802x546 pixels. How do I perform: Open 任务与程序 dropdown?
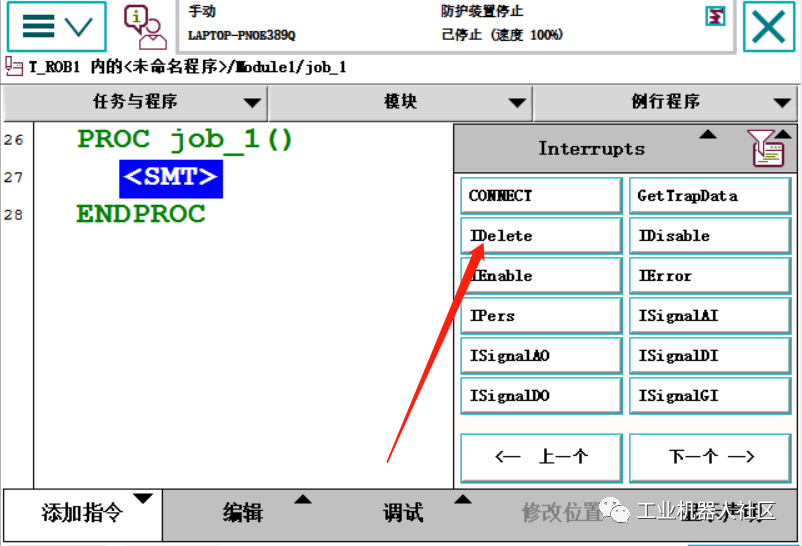[135, 103]
